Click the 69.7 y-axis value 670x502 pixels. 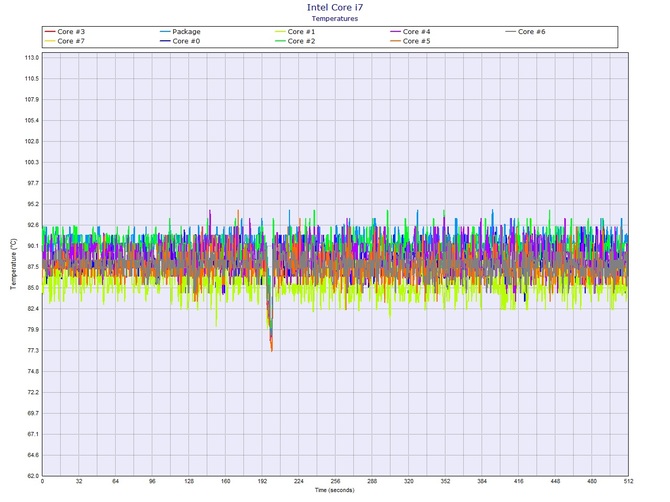point(33,414)
